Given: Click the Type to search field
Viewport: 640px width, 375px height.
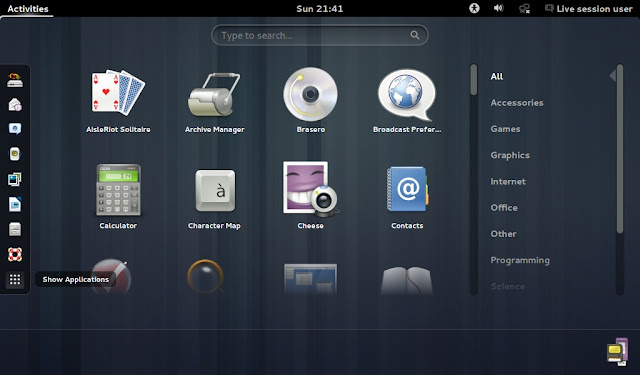Looking at the screenshot, I should 320,36.
